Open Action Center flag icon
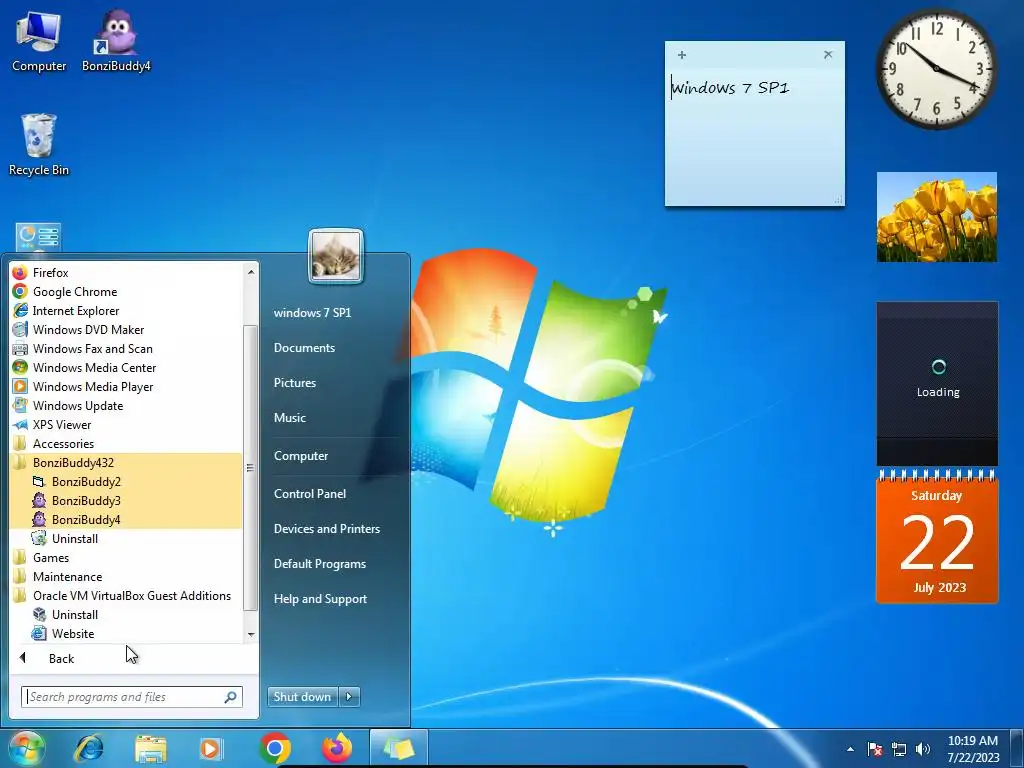The image size is (1024, 768). 875,750
